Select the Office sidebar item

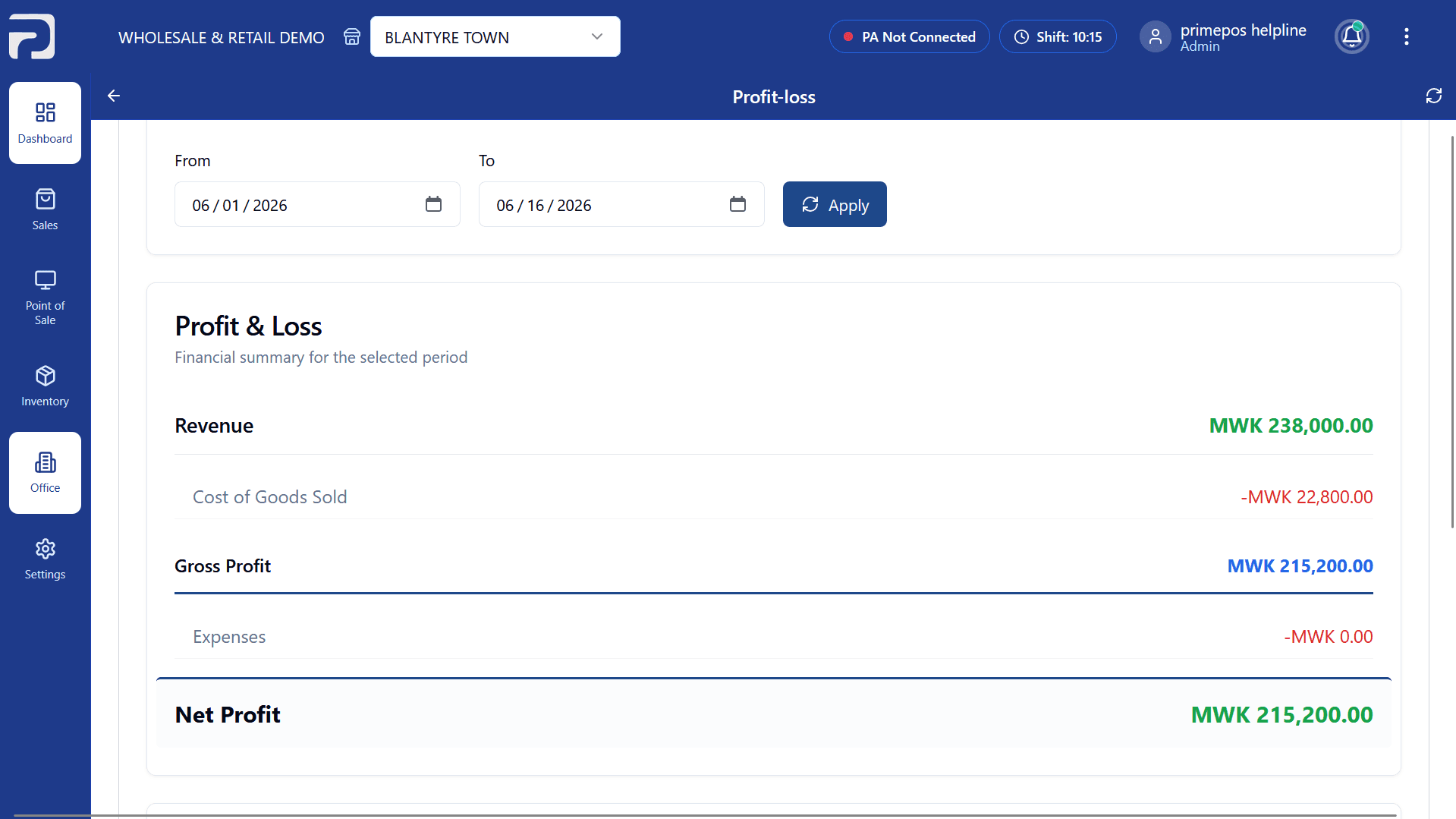pyautogui.click(x=45, y=473)
